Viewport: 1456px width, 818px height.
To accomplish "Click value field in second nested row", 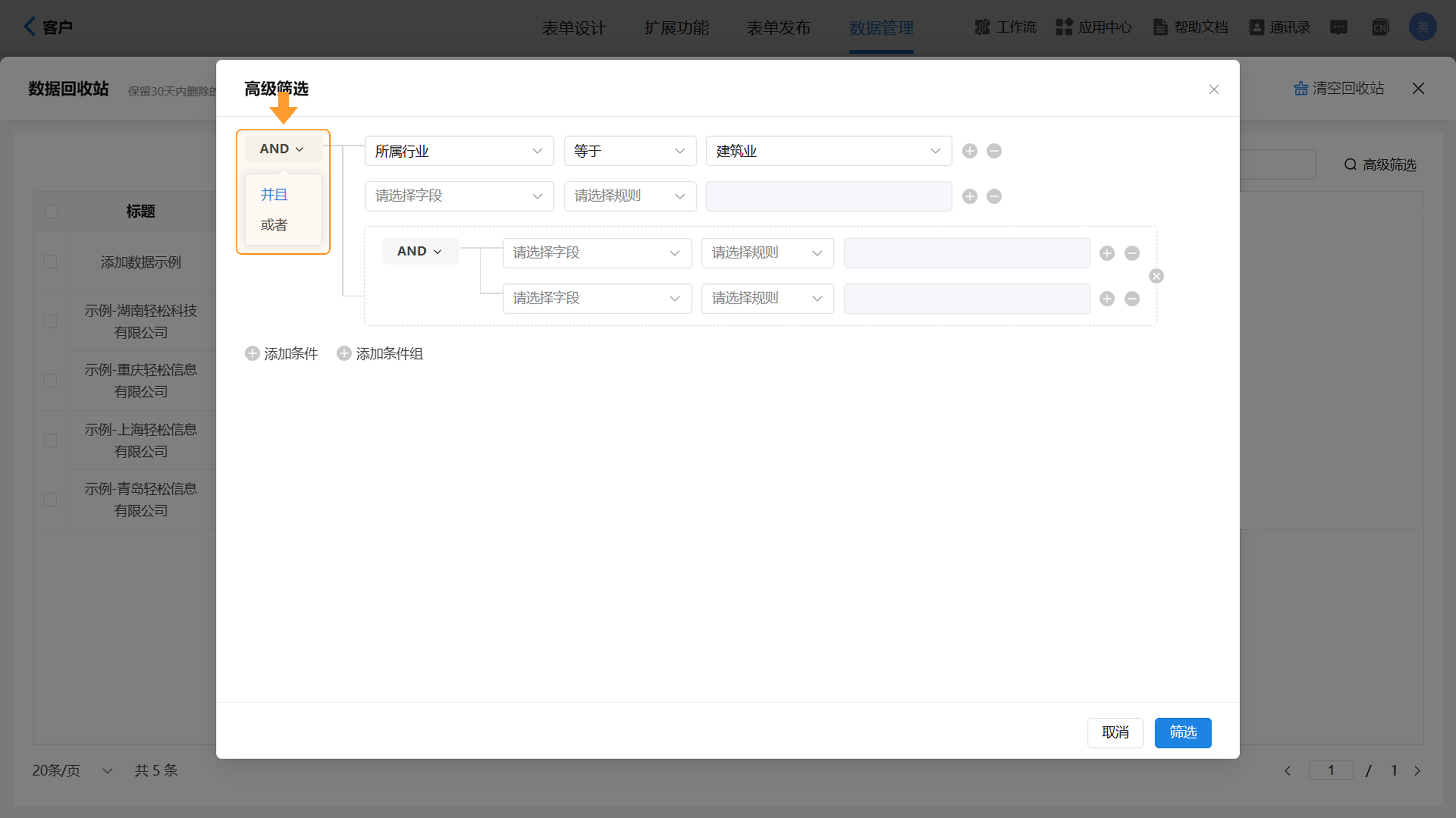I will tap(966, 298).
